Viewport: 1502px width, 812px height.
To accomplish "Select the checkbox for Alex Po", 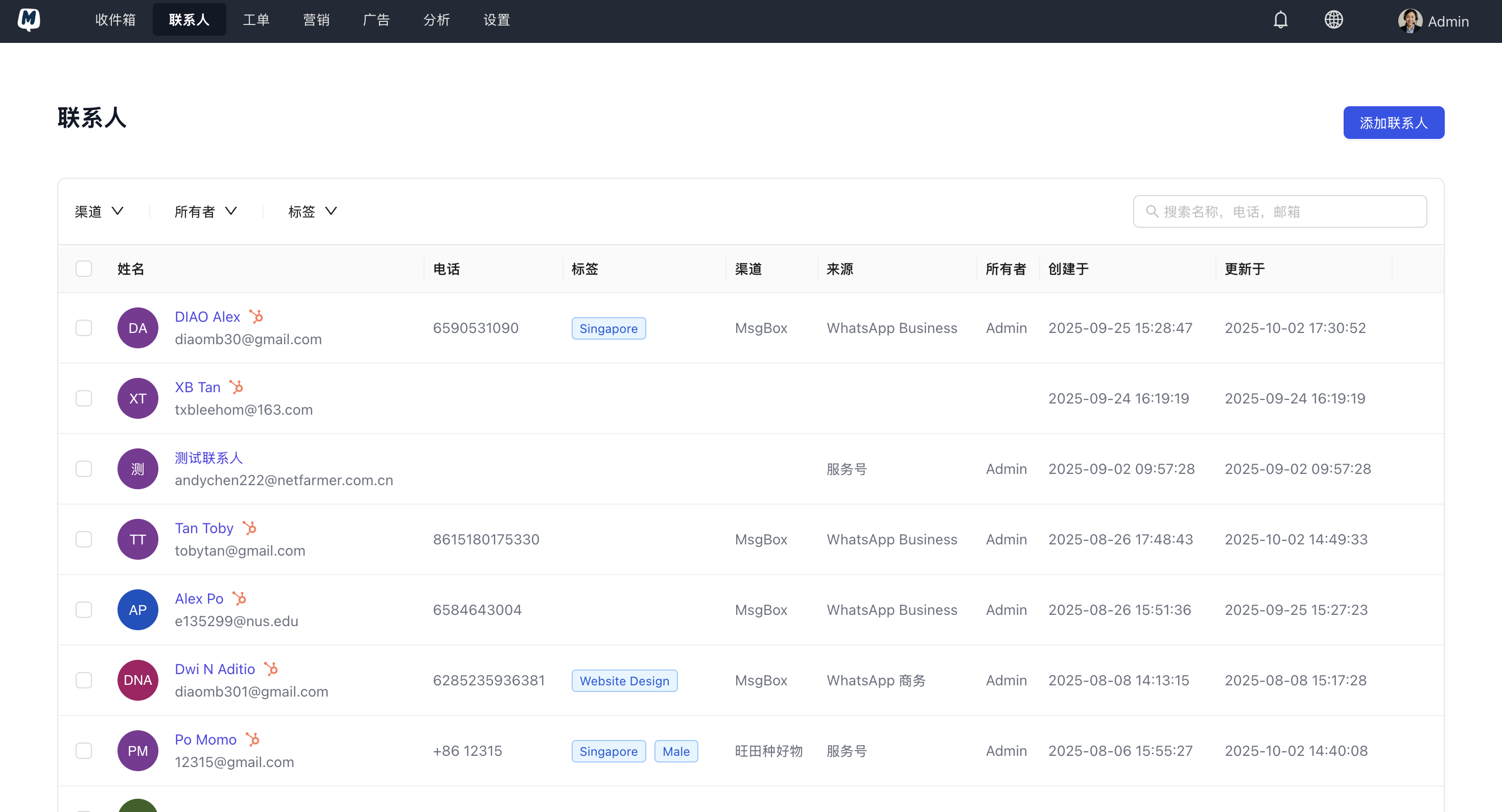I will 84,610.
